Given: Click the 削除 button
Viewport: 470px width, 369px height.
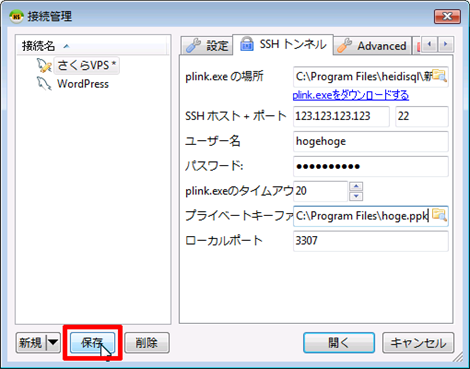Looking at the screenshot, I should [147, 342].
